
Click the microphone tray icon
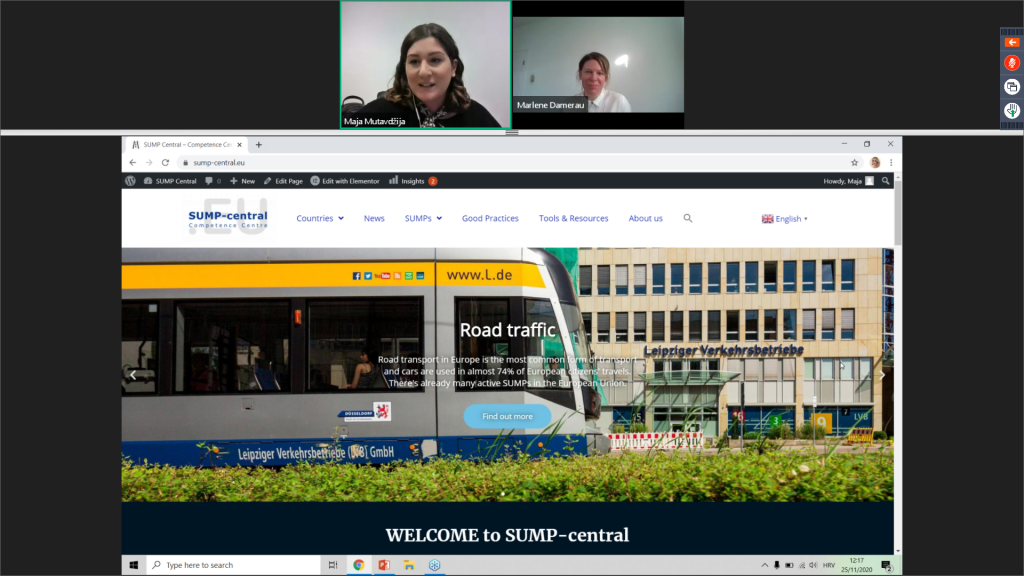pos(776,565)
